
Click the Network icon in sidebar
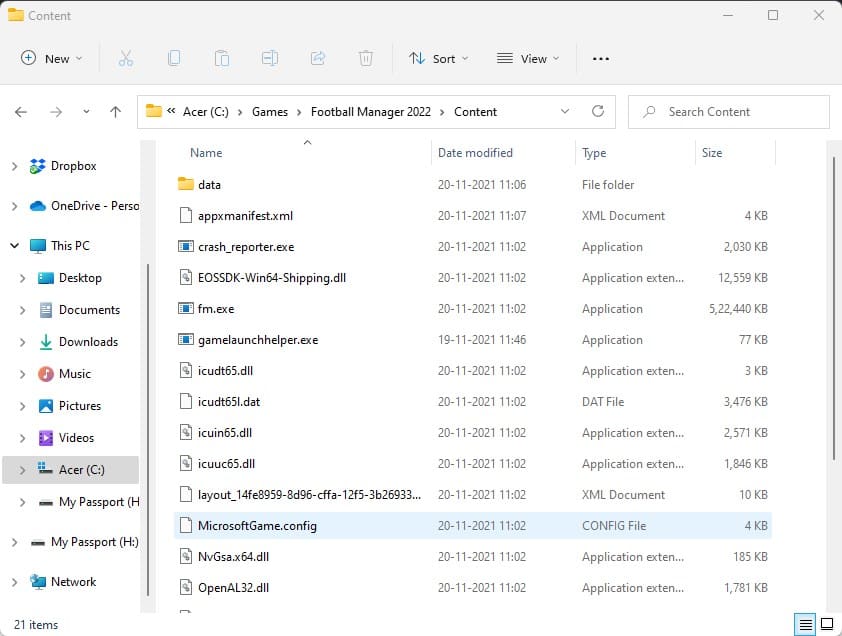(38, 582)
